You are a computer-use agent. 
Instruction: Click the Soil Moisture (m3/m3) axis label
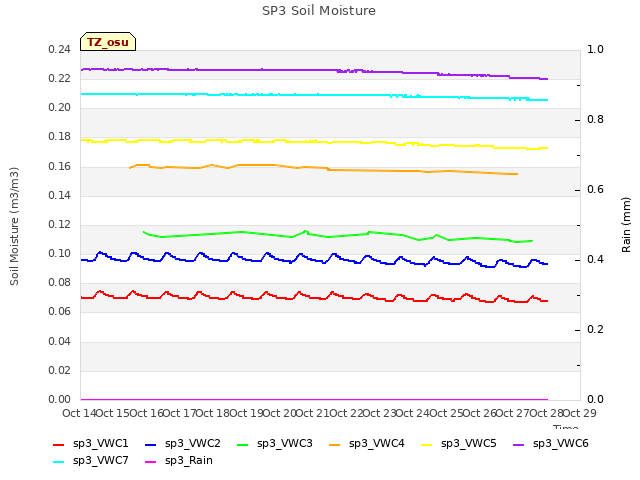(x=14, y=226)
